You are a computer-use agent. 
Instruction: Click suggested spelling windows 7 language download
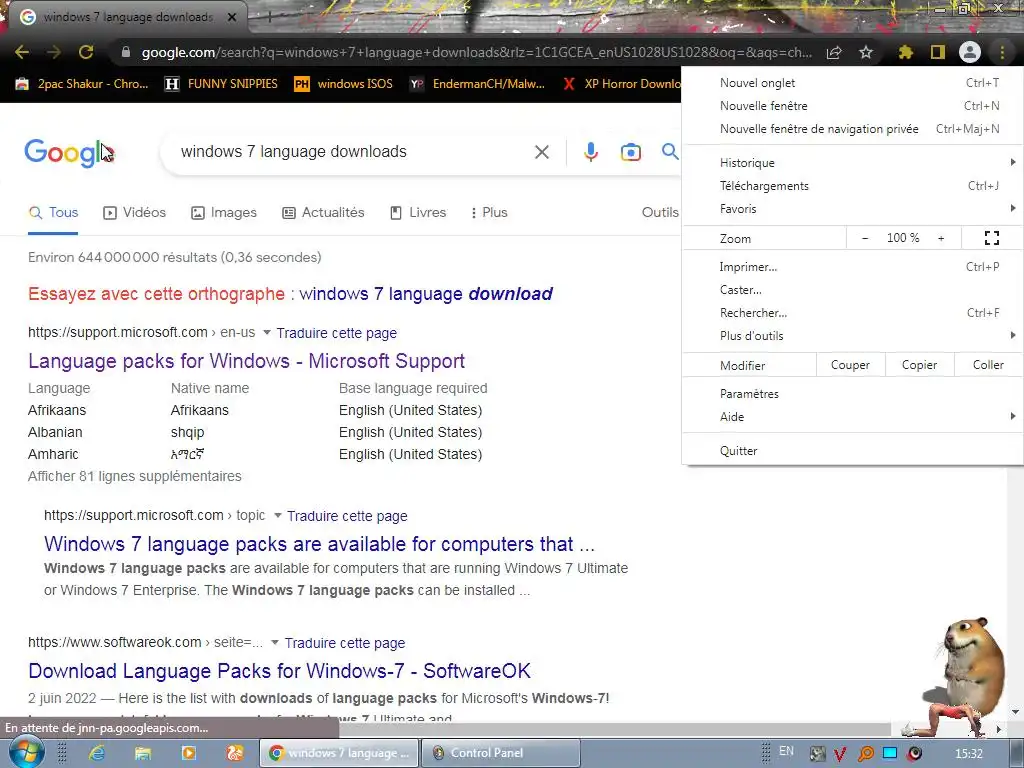[426, 294]
